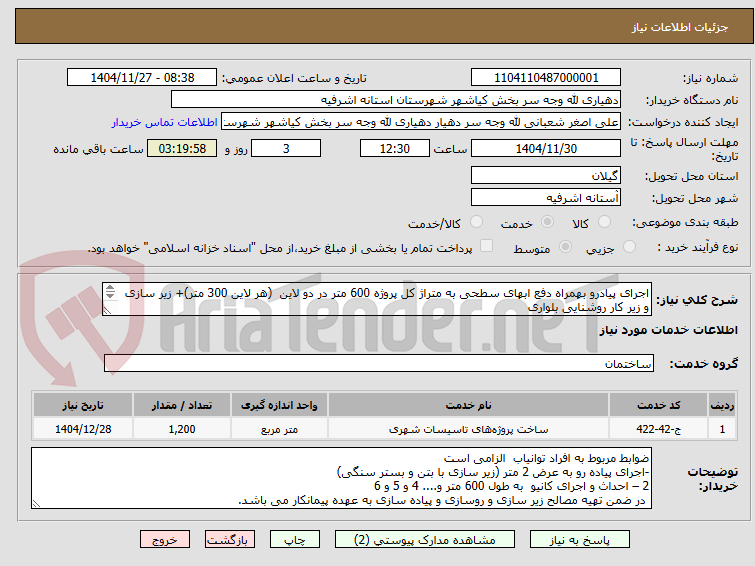755x566 pixels.
Task: Click the نام دستگاه خریدار field
Action: tap(396, 100)
